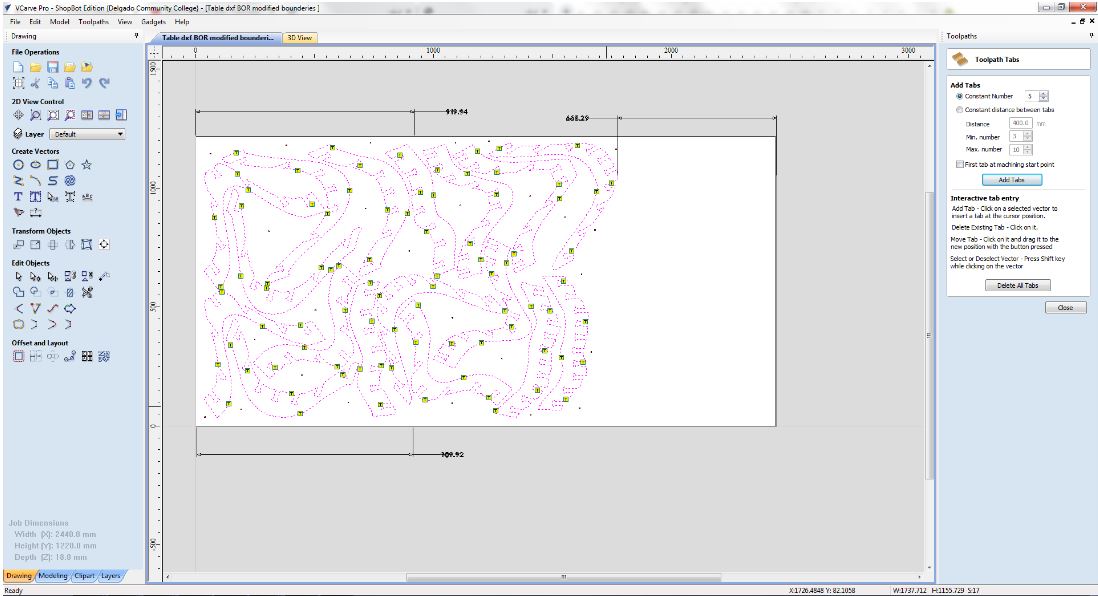The image size is (1098, 596).
Task: Close the Toolpath Tabs panel
Action: pos(1065,307)
